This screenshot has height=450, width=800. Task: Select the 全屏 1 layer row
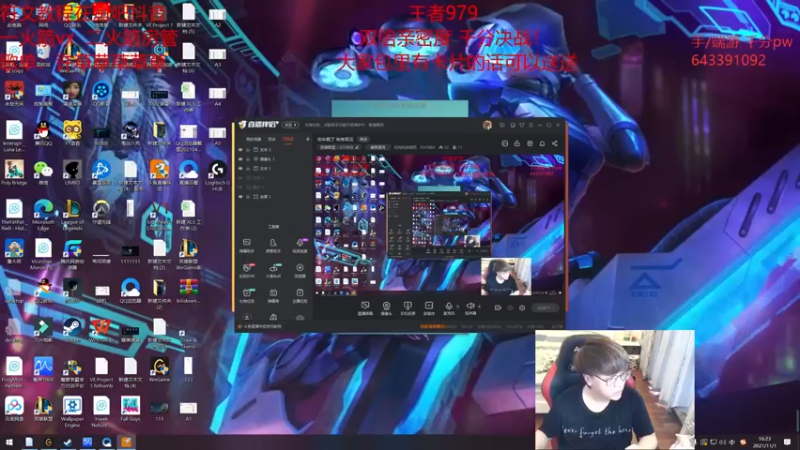point(273,196)
